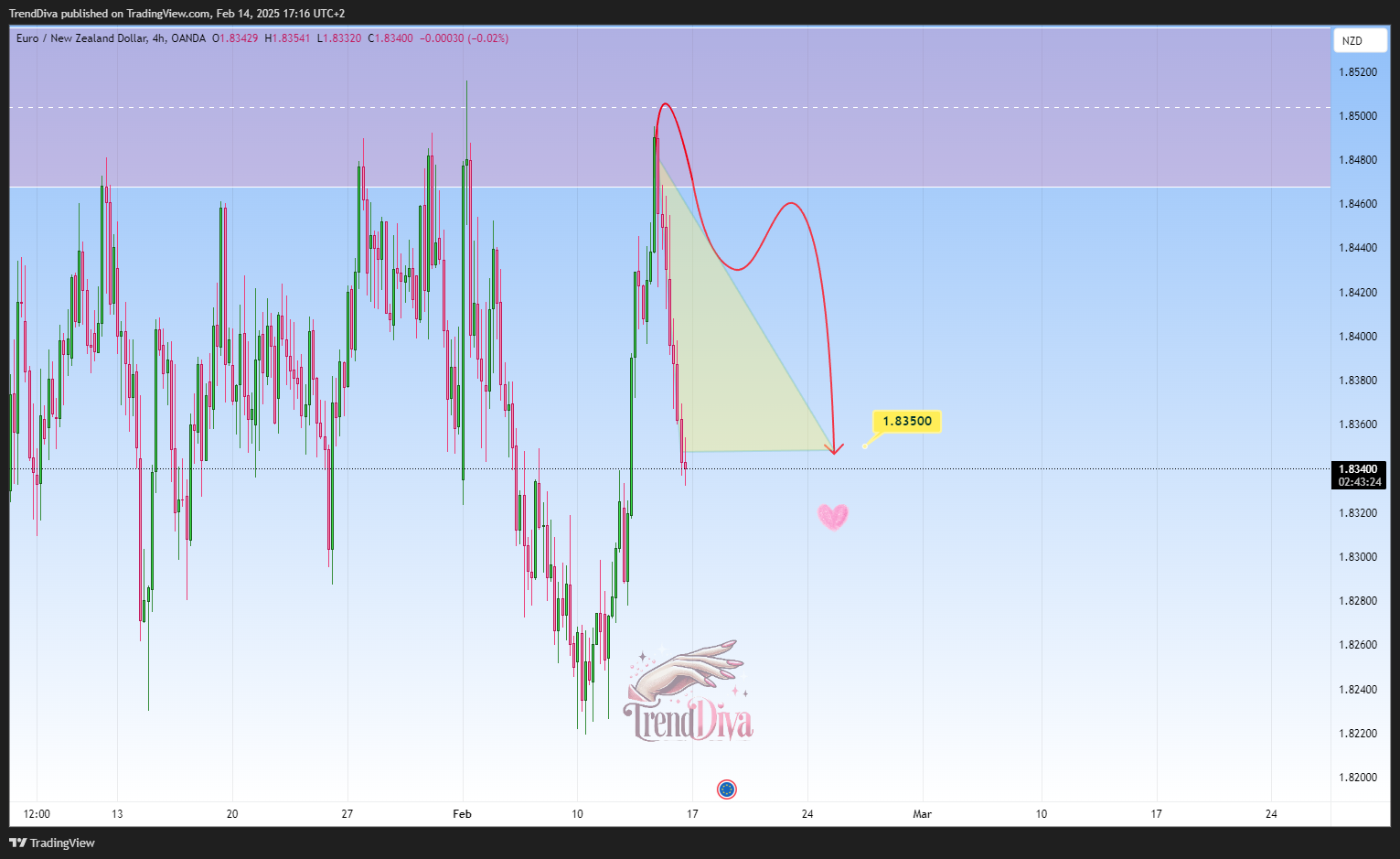The width and height of the screenshot is (1400, 859).
Task: Click the 1.82000 price axis label
Action: (x=1358, y=778)
